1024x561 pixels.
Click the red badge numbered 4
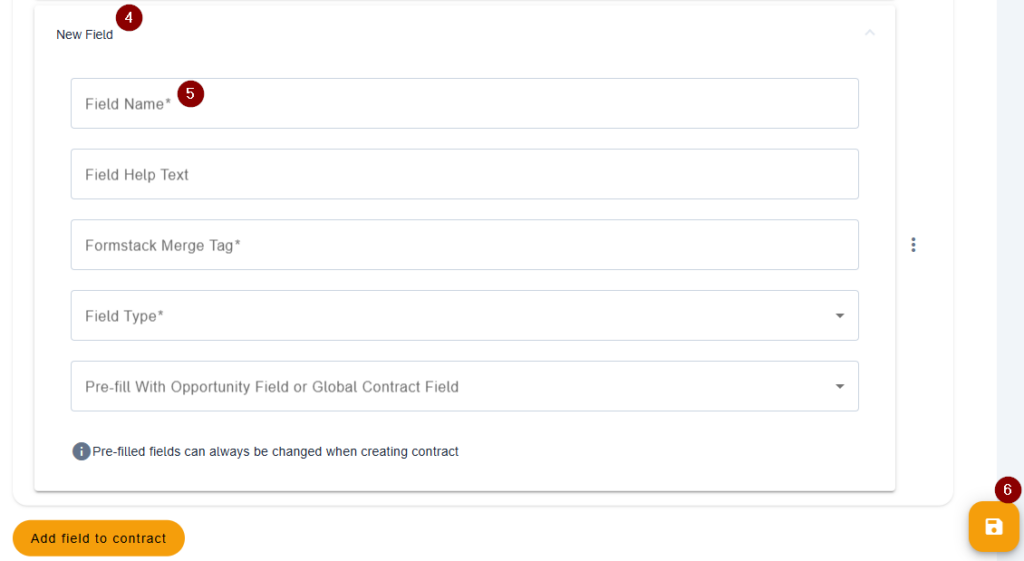pyautogui.click(x=129, y=18)
